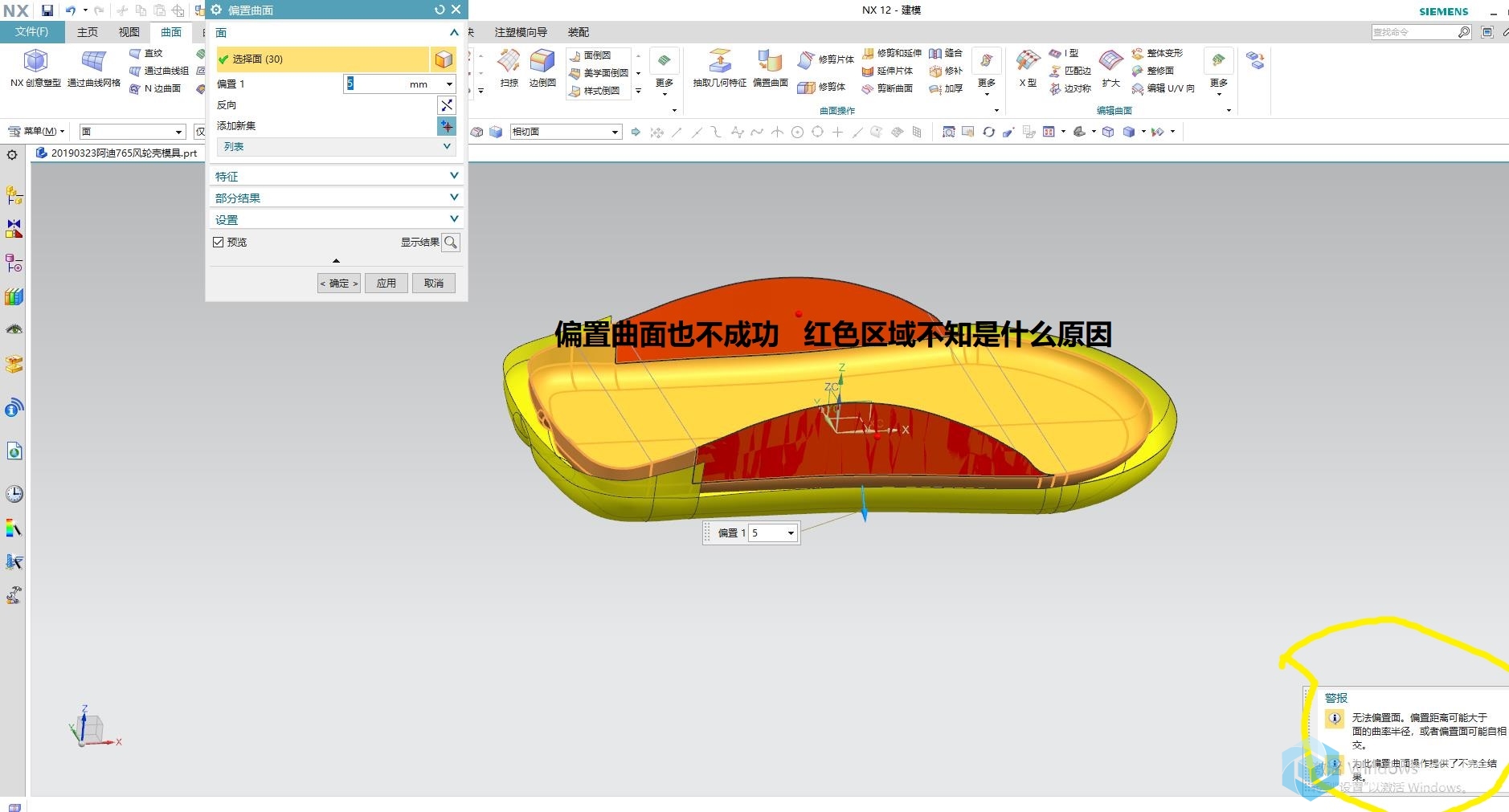Select 直纹 ruled surface tool
The image size is (1509, 812).
click(146, 53)
